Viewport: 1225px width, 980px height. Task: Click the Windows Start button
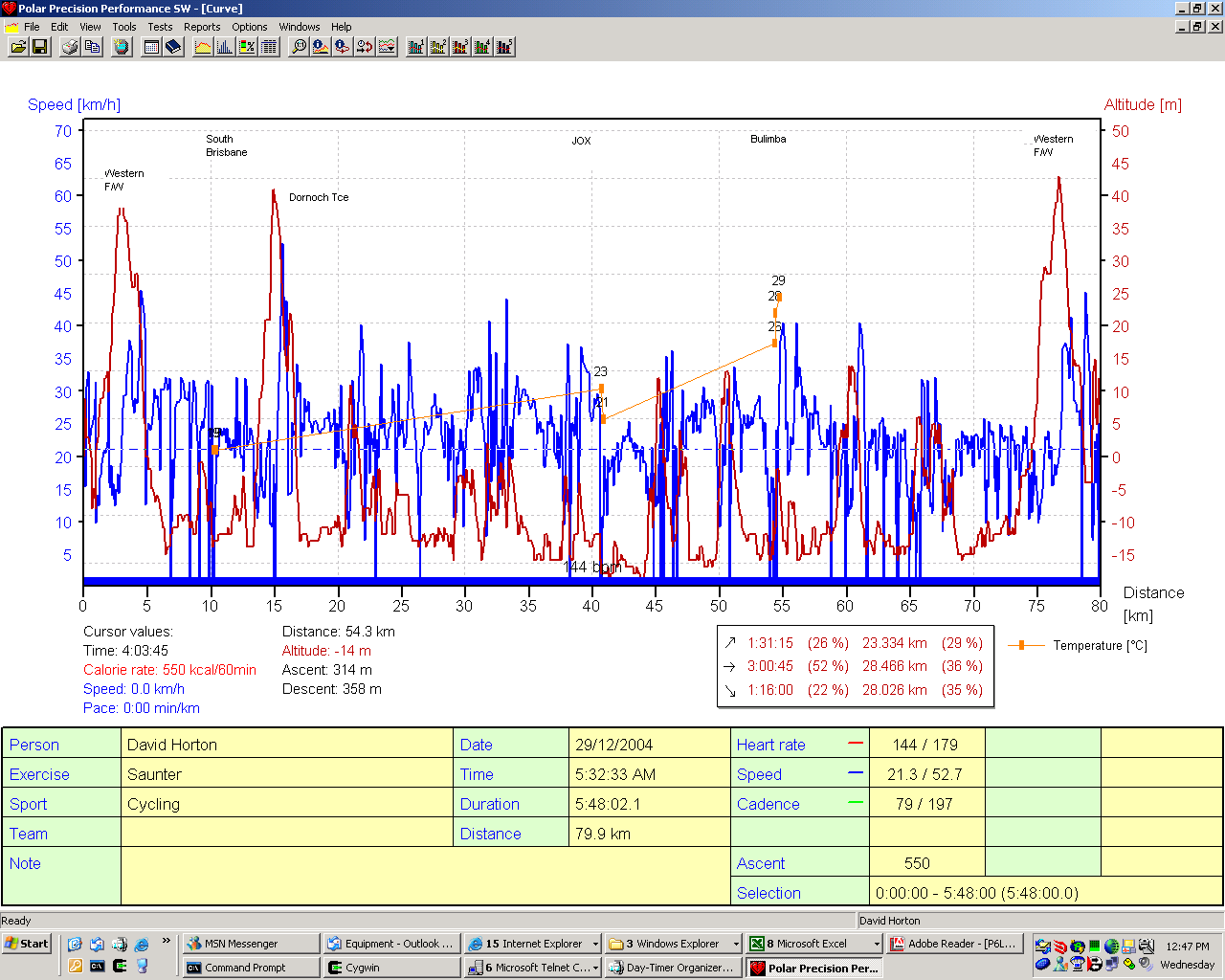click(27, 944)
